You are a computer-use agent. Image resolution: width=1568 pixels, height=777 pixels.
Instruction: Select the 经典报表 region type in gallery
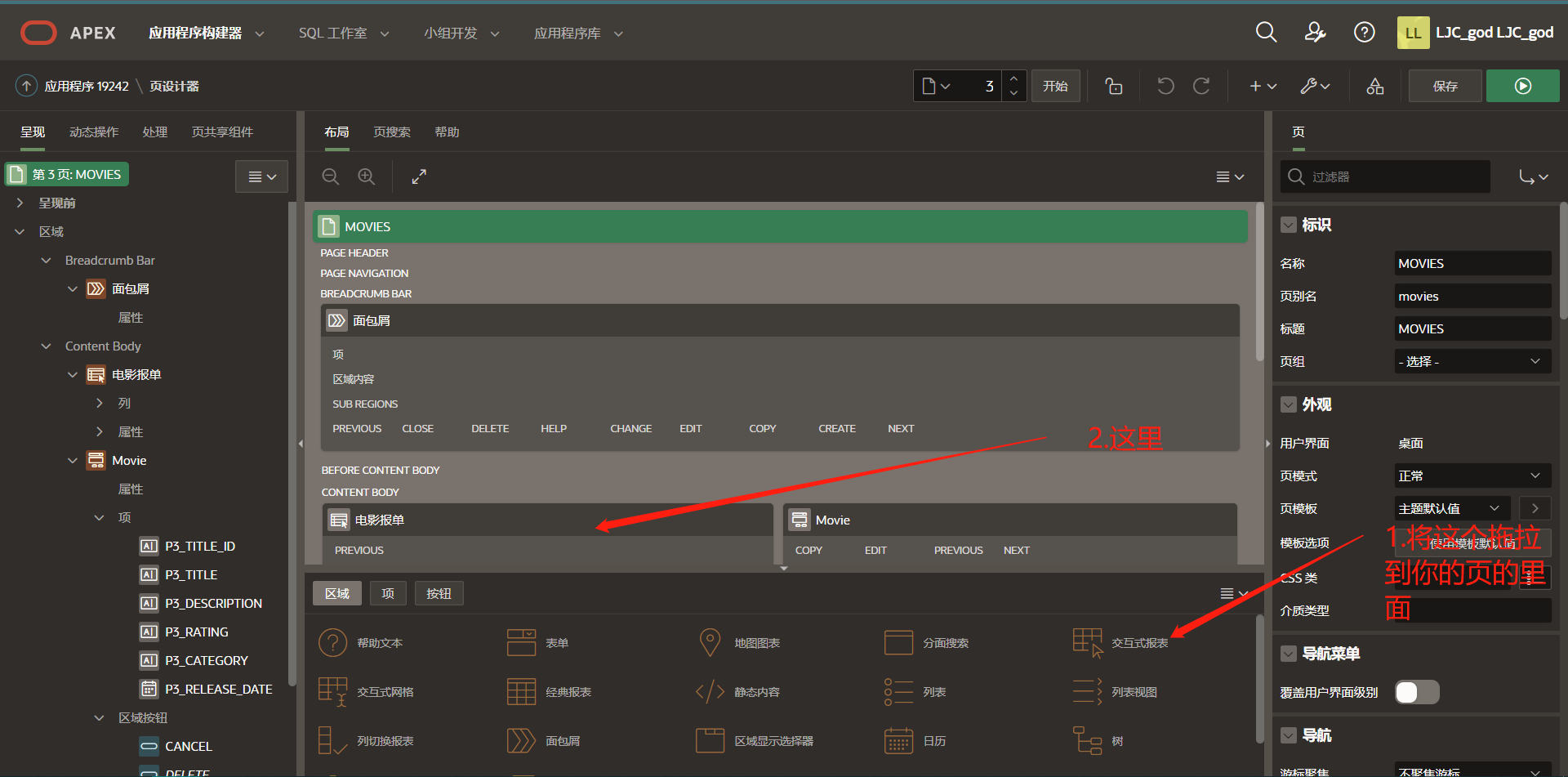548,692
